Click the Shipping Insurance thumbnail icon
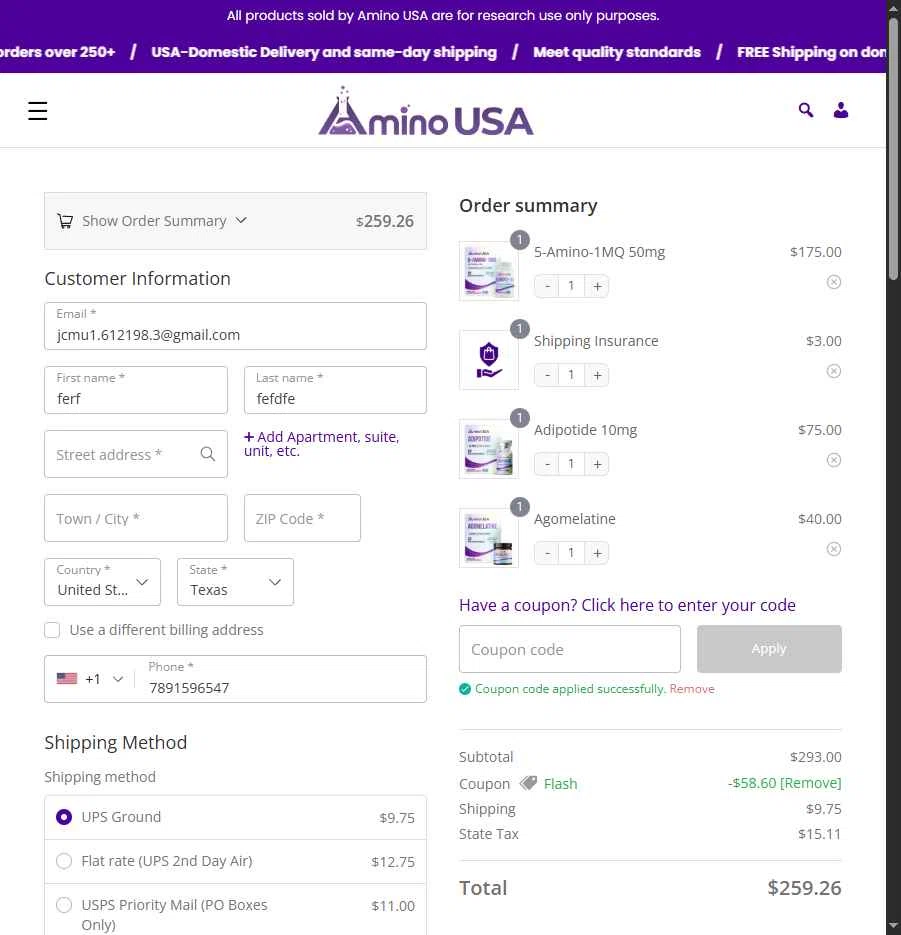 point(489,360)
